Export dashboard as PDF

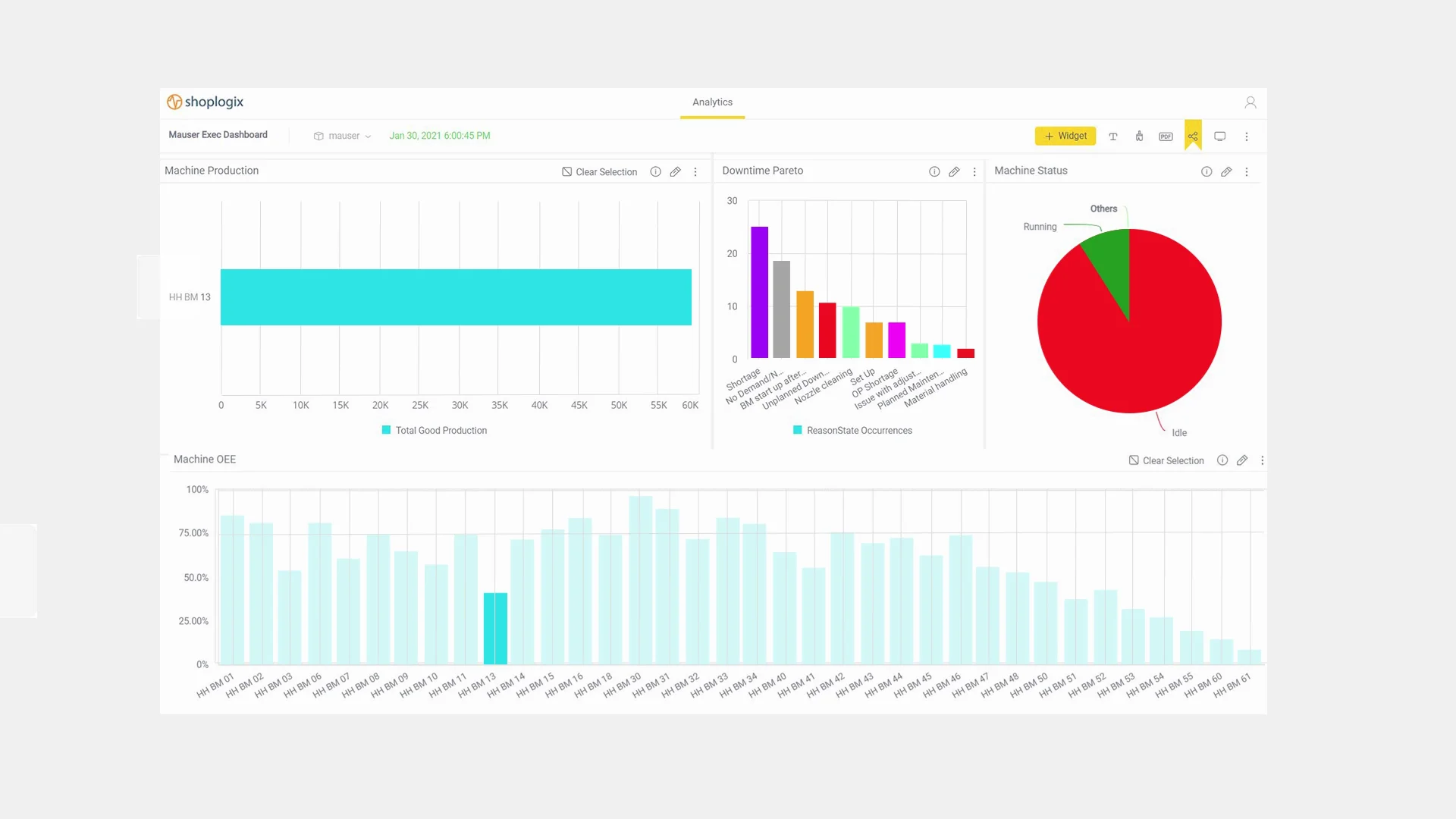pos(1166,136)
